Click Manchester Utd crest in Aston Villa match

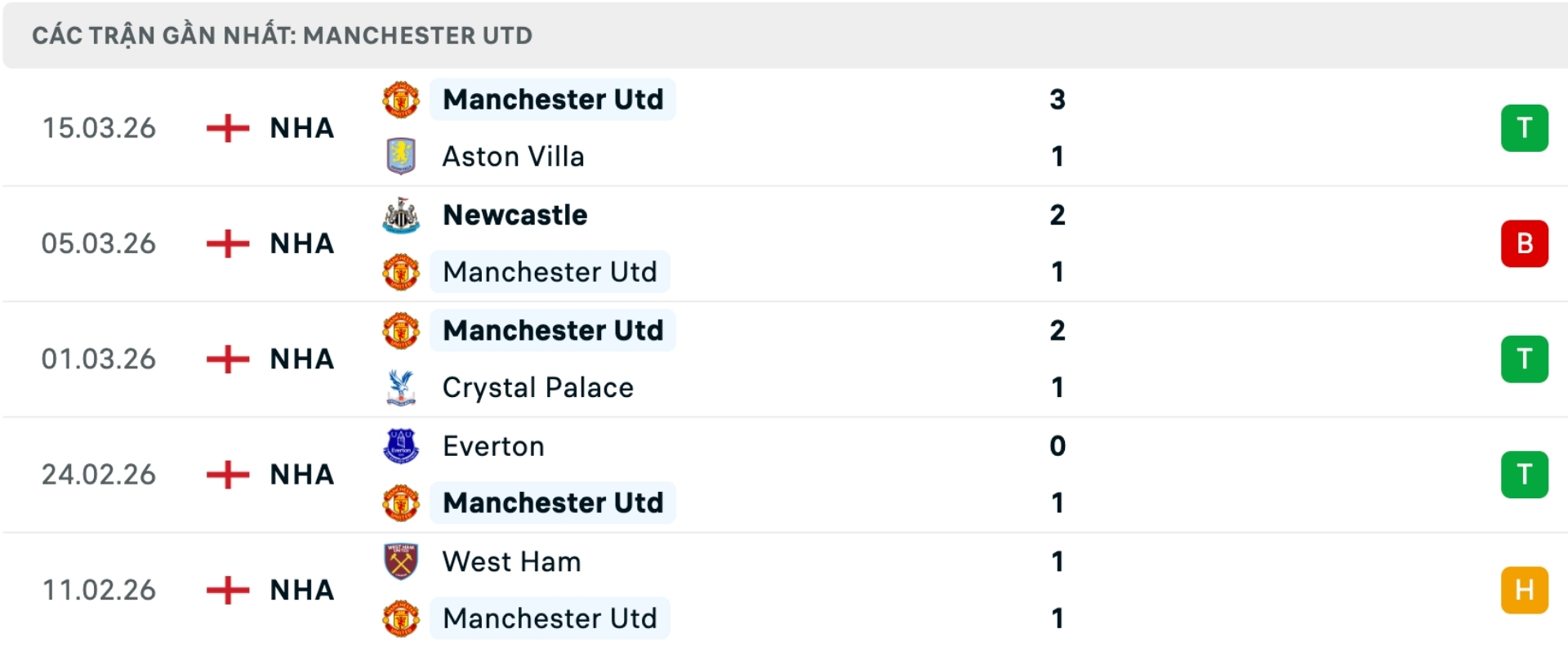401,100
